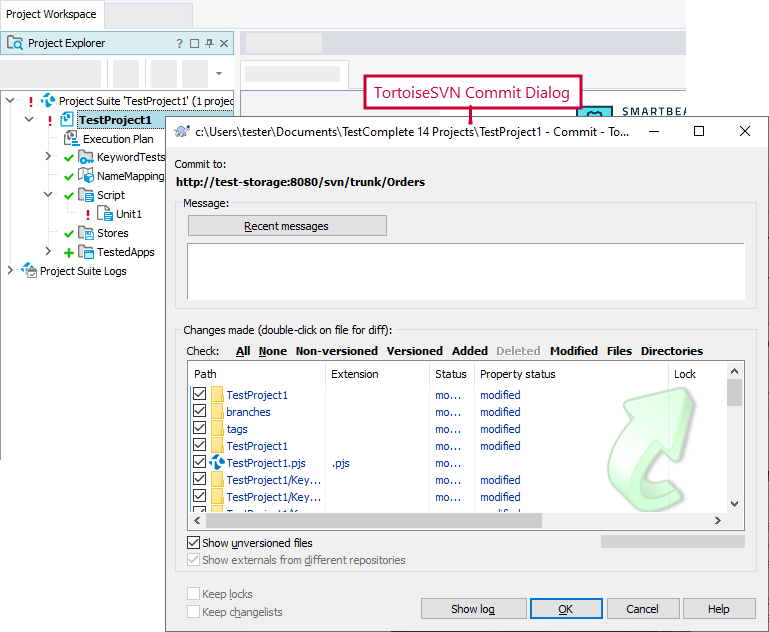
Task: Click inside the commit message text box
Action: (466, 271)
